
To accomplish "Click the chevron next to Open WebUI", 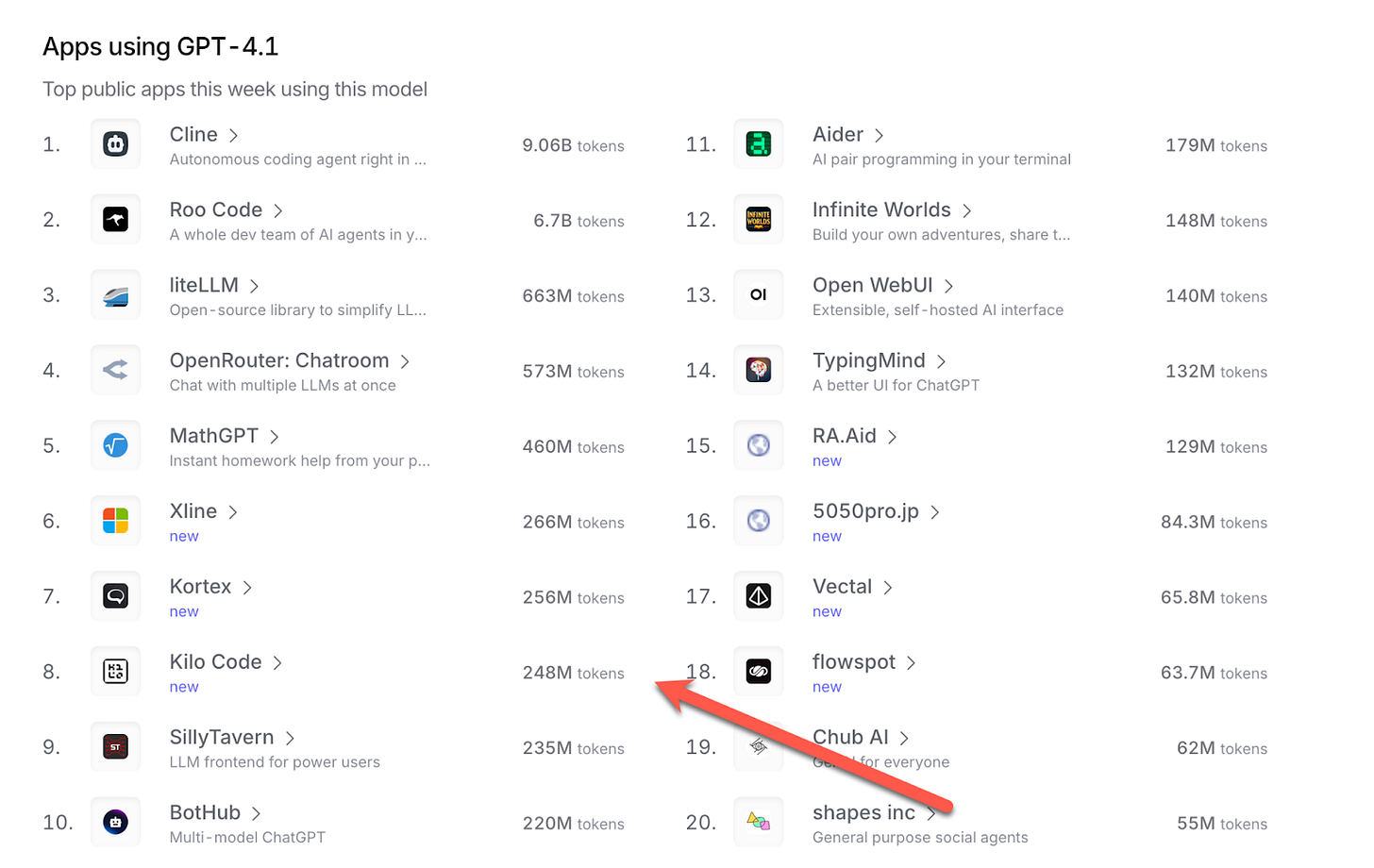I will pos(948,286).
